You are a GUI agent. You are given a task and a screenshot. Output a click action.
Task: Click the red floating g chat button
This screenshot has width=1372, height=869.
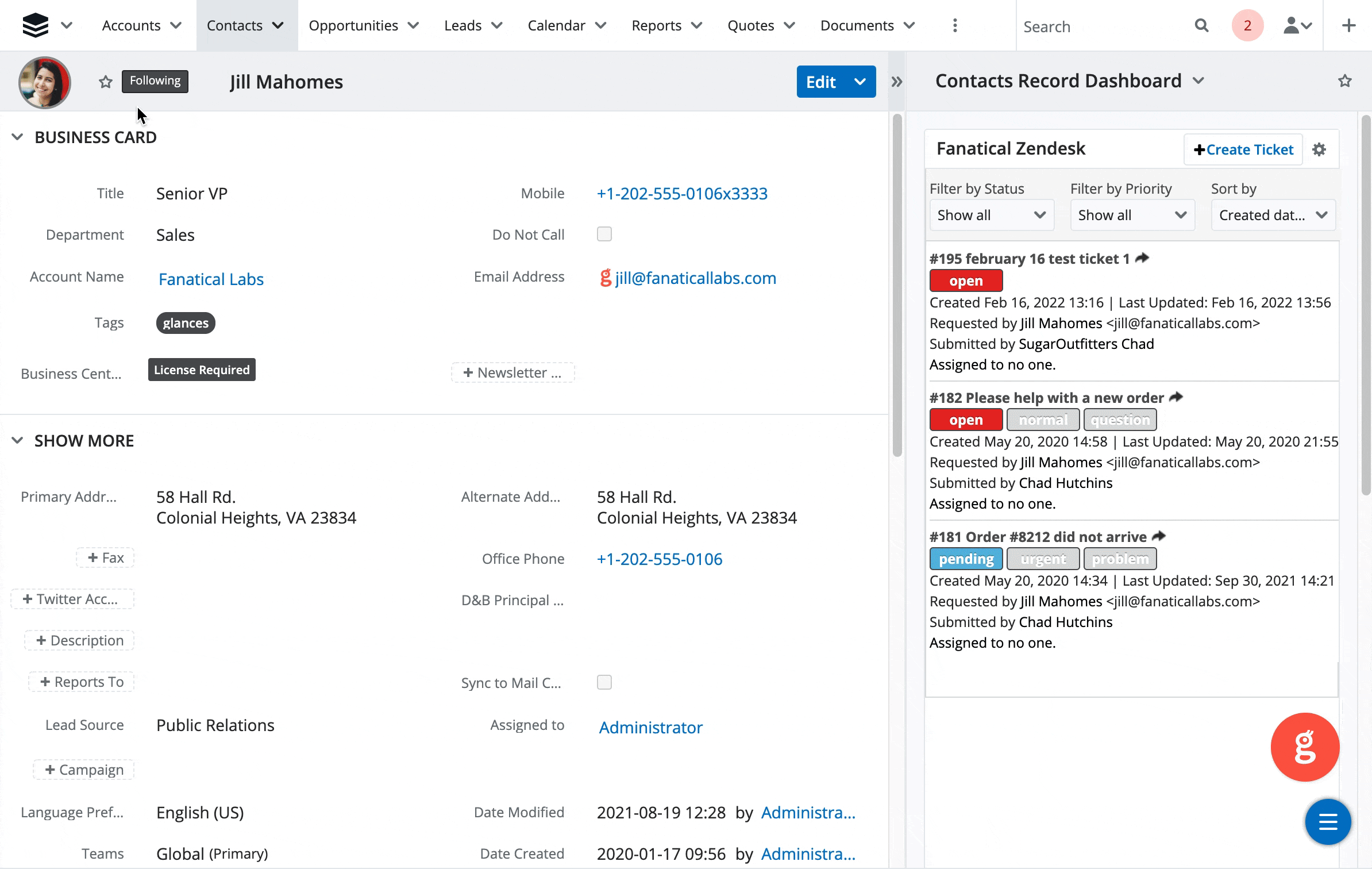click(1305, 747)
